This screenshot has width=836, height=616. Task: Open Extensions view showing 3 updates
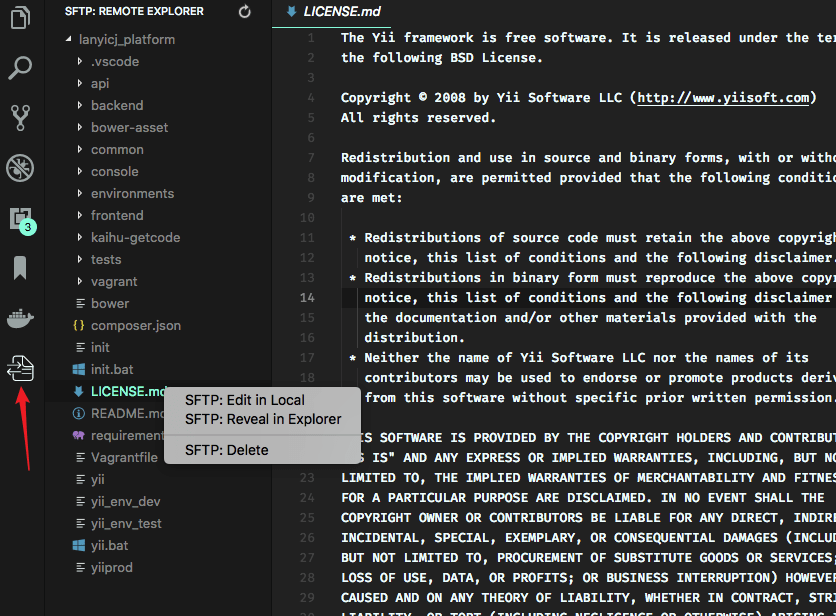point(21,218)
